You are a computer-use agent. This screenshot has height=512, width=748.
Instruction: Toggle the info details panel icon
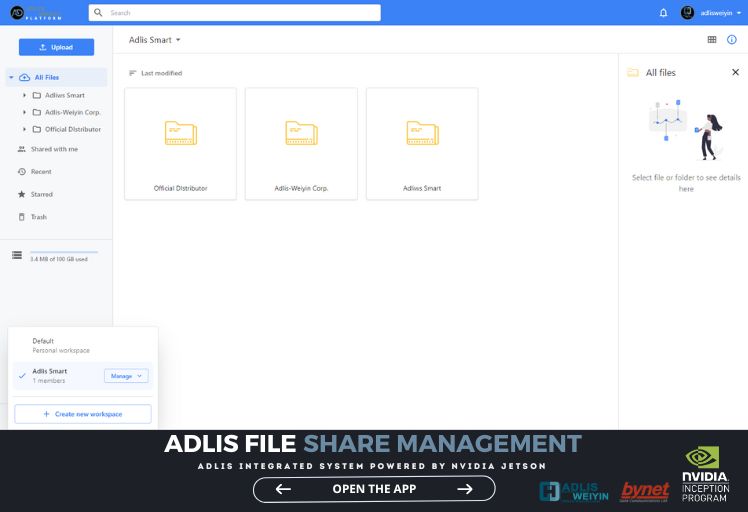[x=732, y=40]
